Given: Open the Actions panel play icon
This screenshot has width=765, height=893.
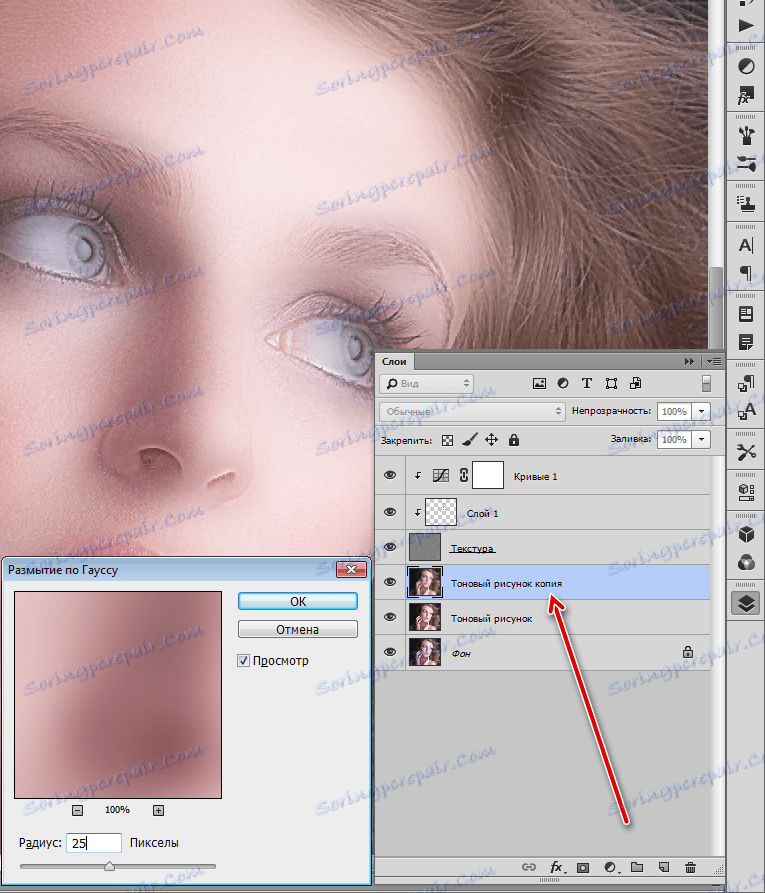Looking at the screenshot, I should 746,25.
